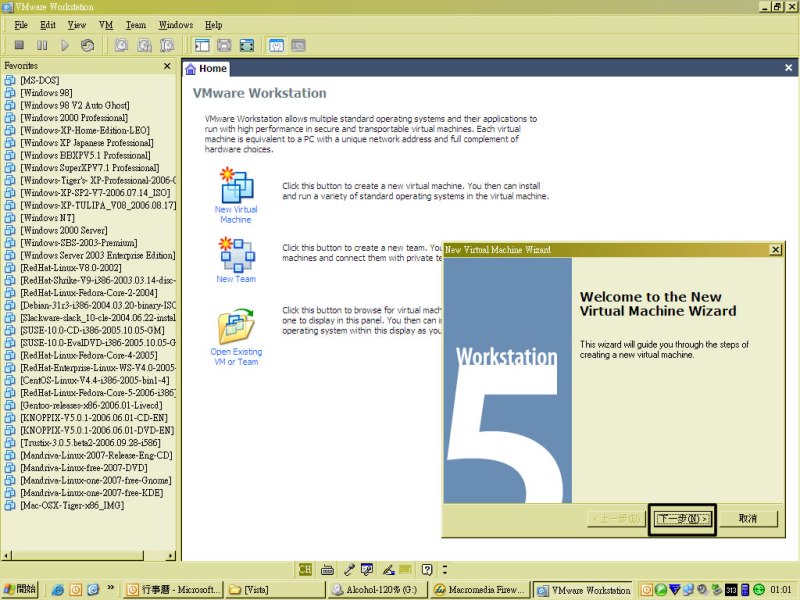Click the CH input language indicator
Viewport: 800px width, 600px height.
coord(305,569)
